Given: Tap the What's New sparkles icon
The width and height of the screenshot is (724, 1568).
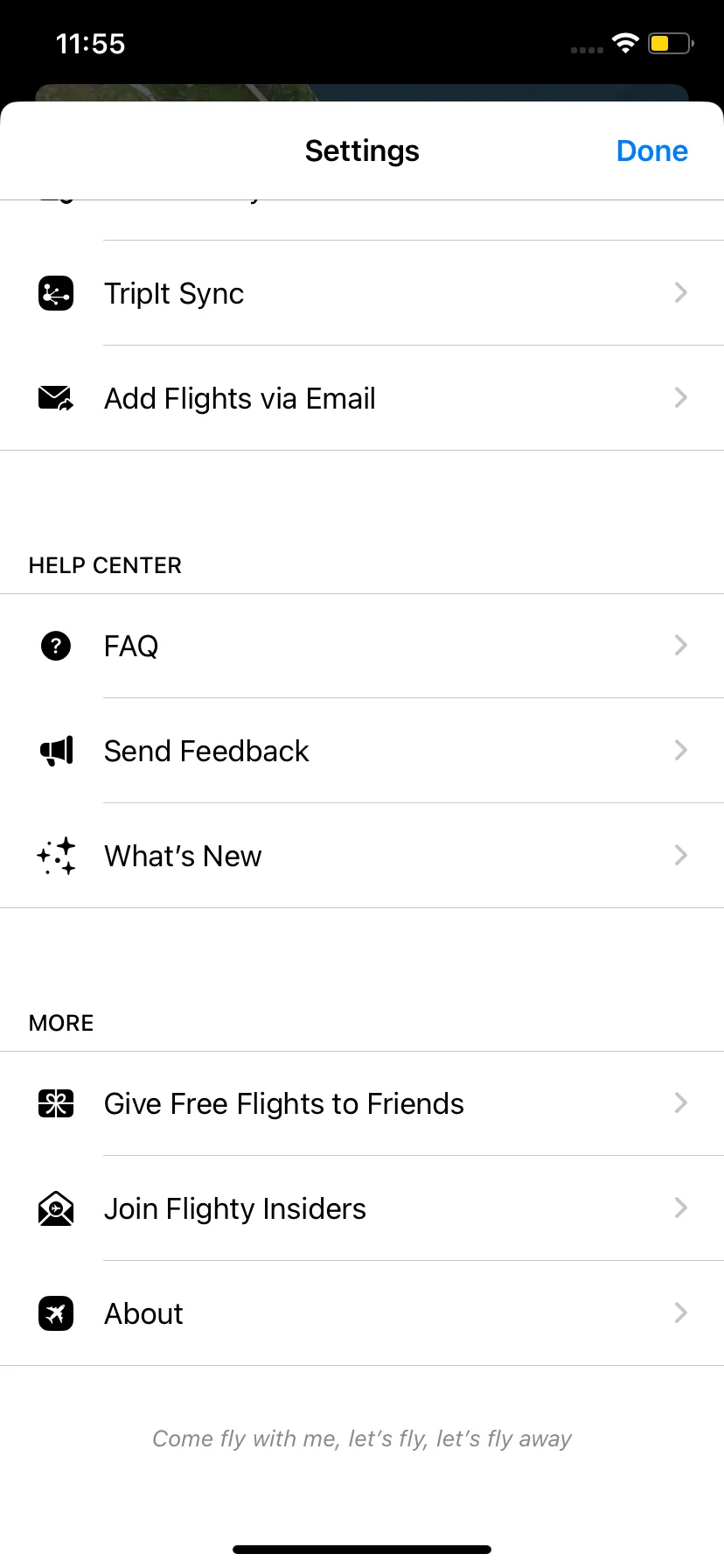Looking at the screenshot, I should (x=56, y=856).
